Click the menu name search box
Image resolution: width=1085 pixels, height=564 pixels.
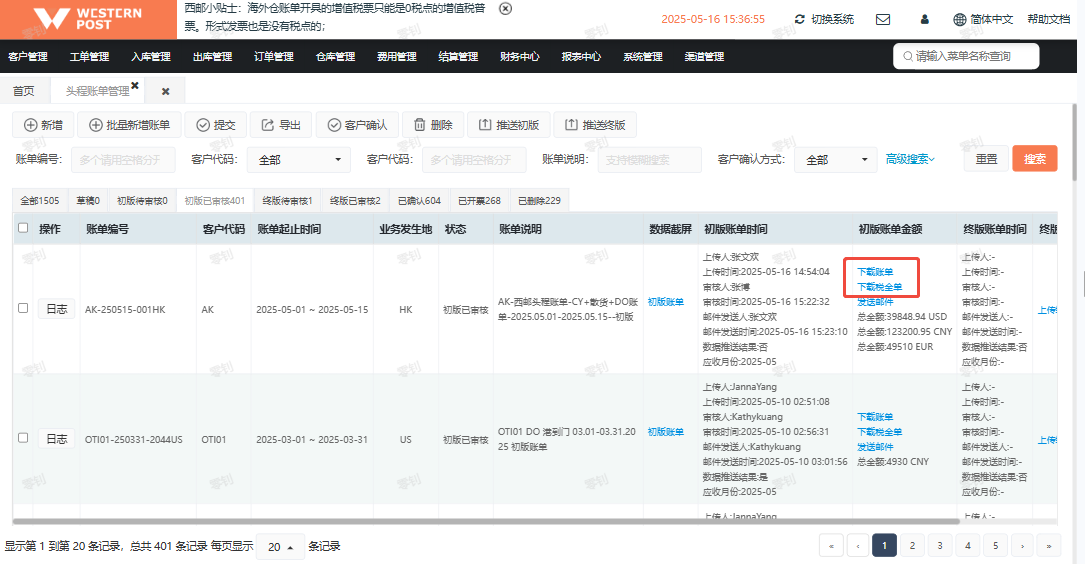click(x=966, y=56)
